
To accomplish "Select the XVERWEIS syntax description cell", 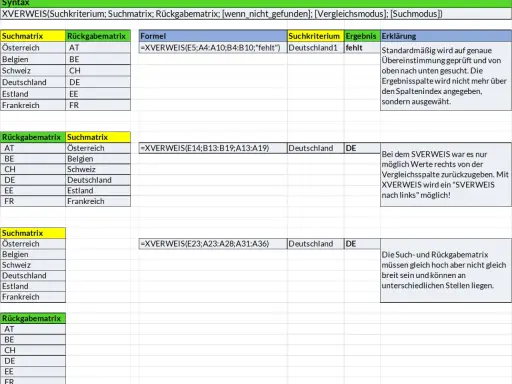I will (x=256, y=14).
